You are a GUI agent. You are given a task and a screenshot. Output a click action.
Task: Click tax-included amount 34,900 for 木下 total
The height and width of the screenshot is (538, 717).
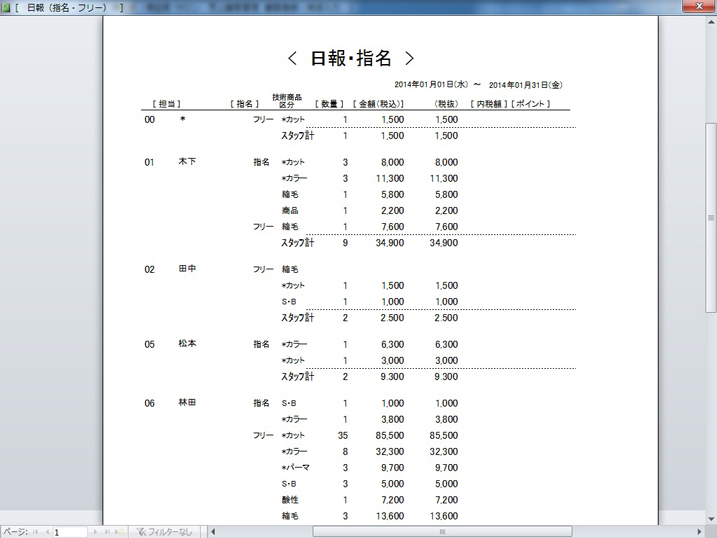click(x=390, y=243)
